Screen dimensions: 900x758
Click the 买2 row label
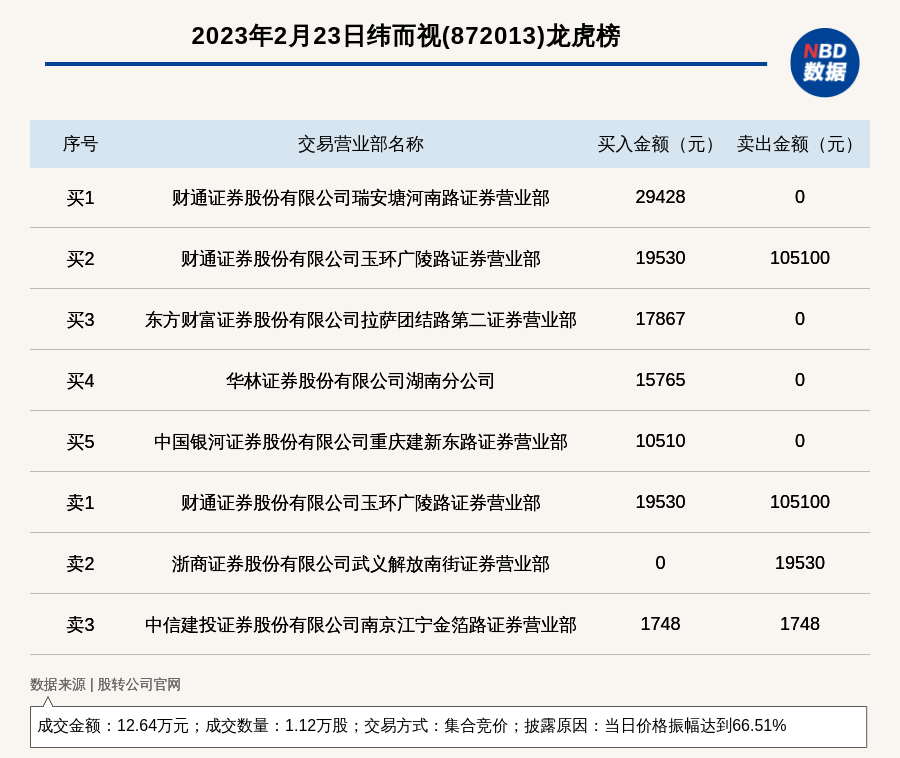[x=80, y=259]
